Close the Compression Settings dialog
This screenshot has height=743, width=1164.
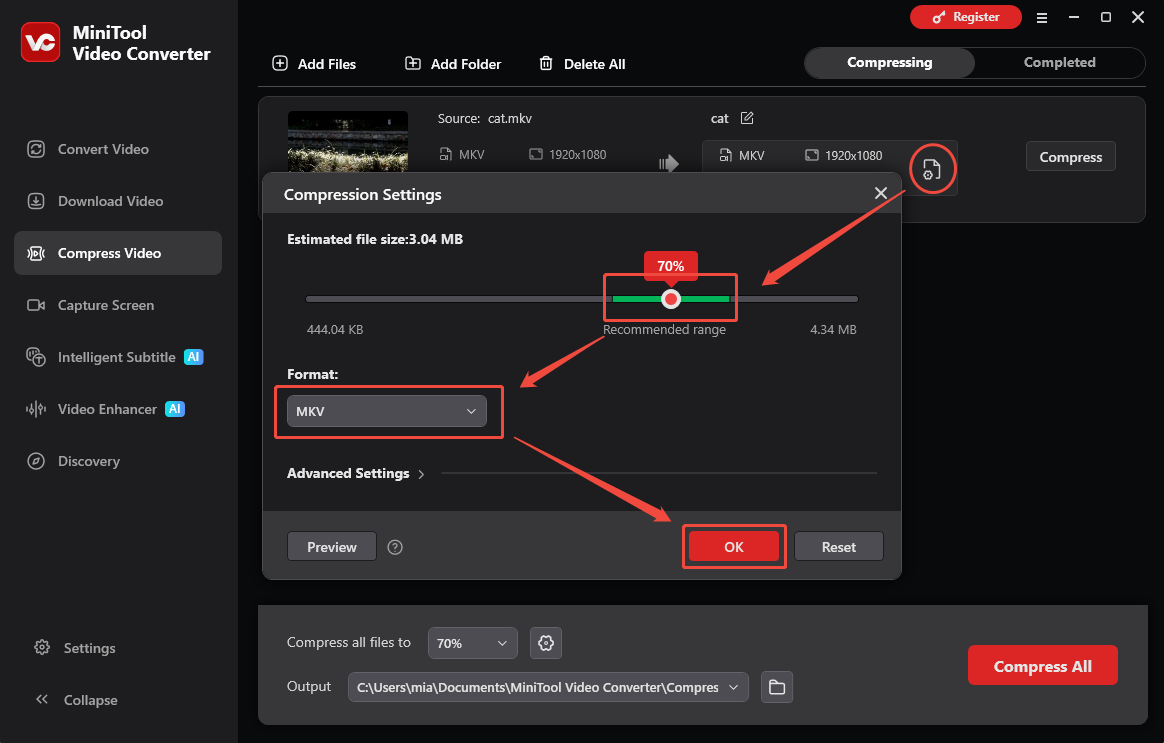click(880, 193)
